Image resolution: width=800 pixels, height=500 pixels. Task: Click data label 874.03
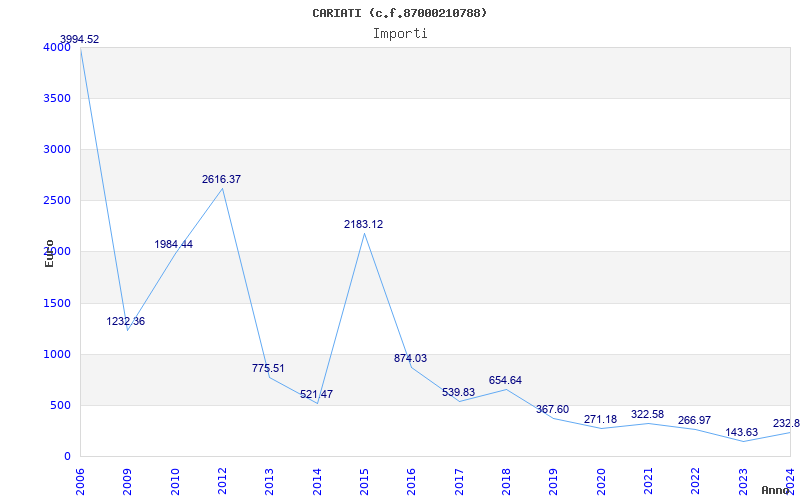point(410,359)
